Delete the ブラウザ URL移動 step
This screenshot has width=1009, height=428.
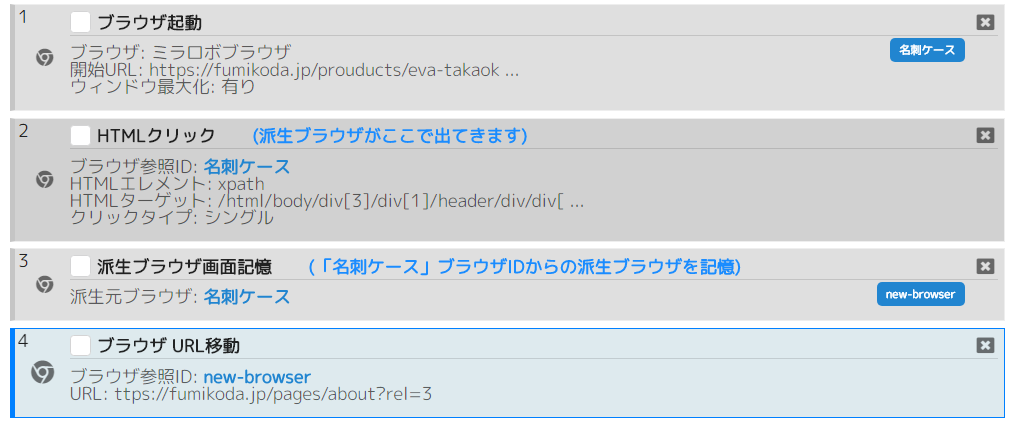point(985,345)
